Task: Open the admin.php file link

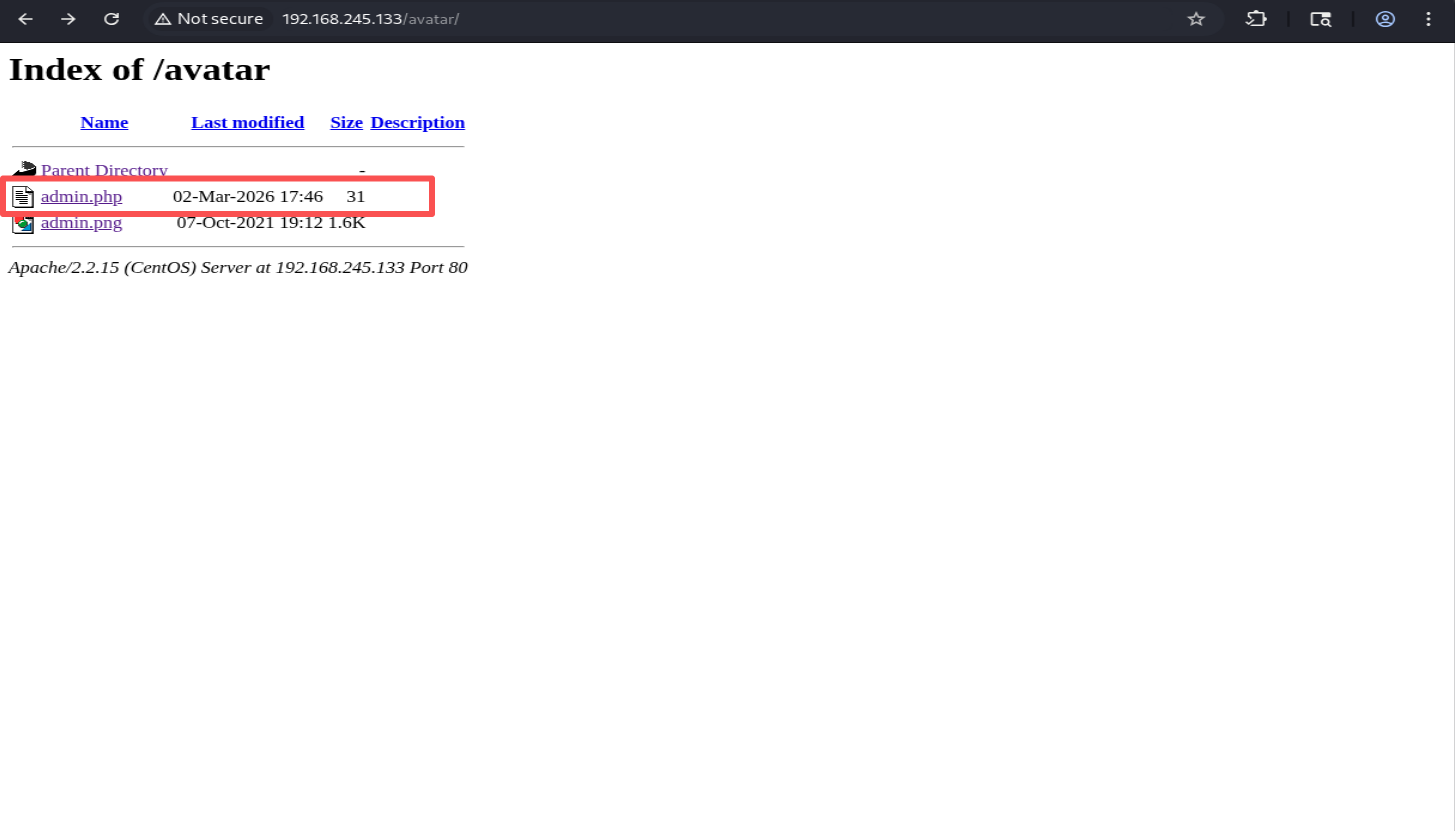Action: (81, 196)
